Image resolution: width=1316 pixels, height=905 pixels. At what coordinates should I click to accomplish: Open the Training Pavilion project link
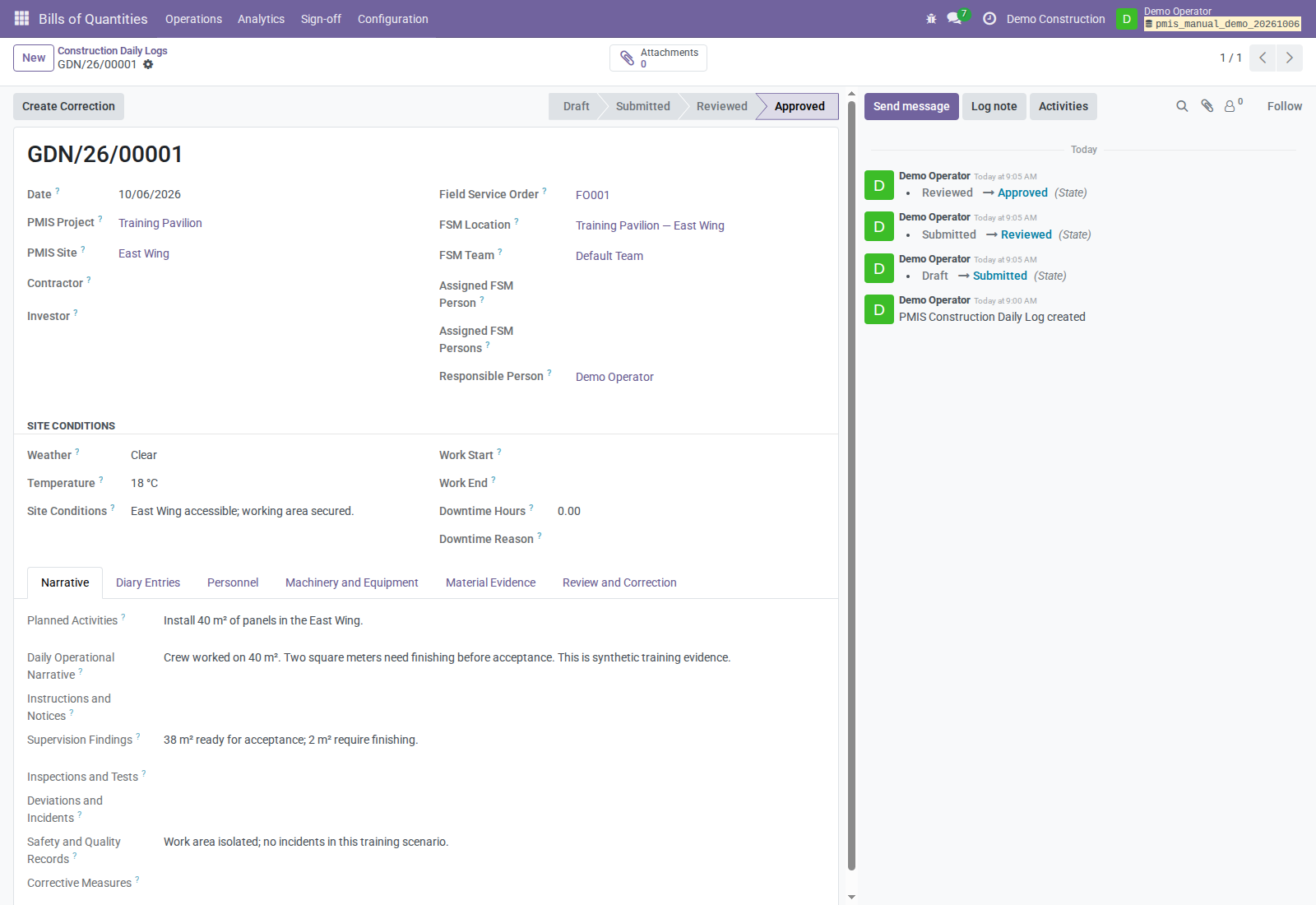pos(160,223)
